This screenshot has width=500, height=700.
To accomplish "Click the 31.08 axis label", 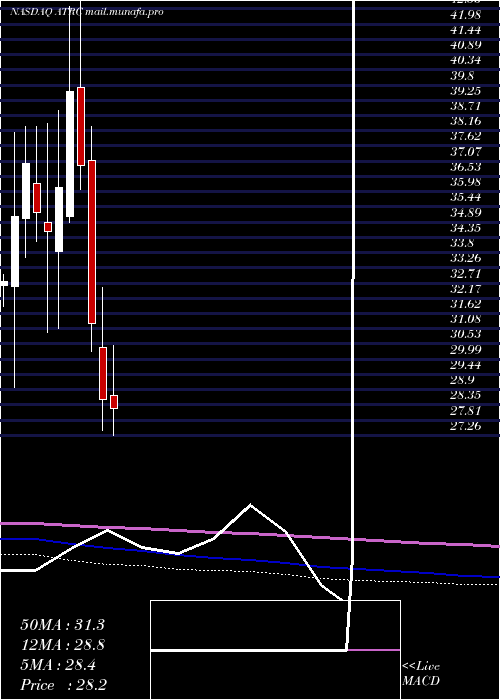I will tap(466, 319).
